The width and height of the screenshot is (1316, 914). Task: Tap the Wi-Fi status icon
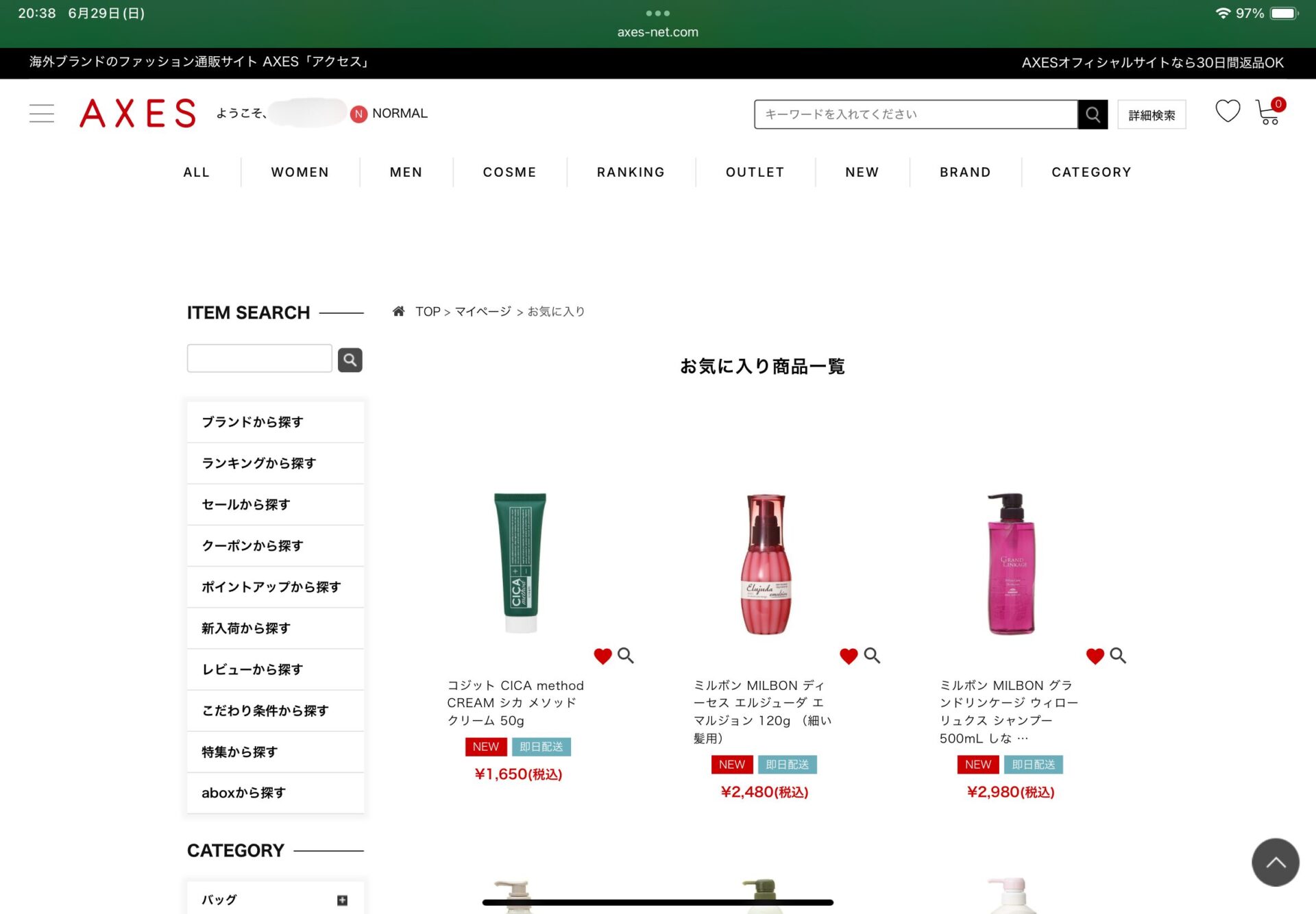pyautogui.click(x=1223, y=13)
